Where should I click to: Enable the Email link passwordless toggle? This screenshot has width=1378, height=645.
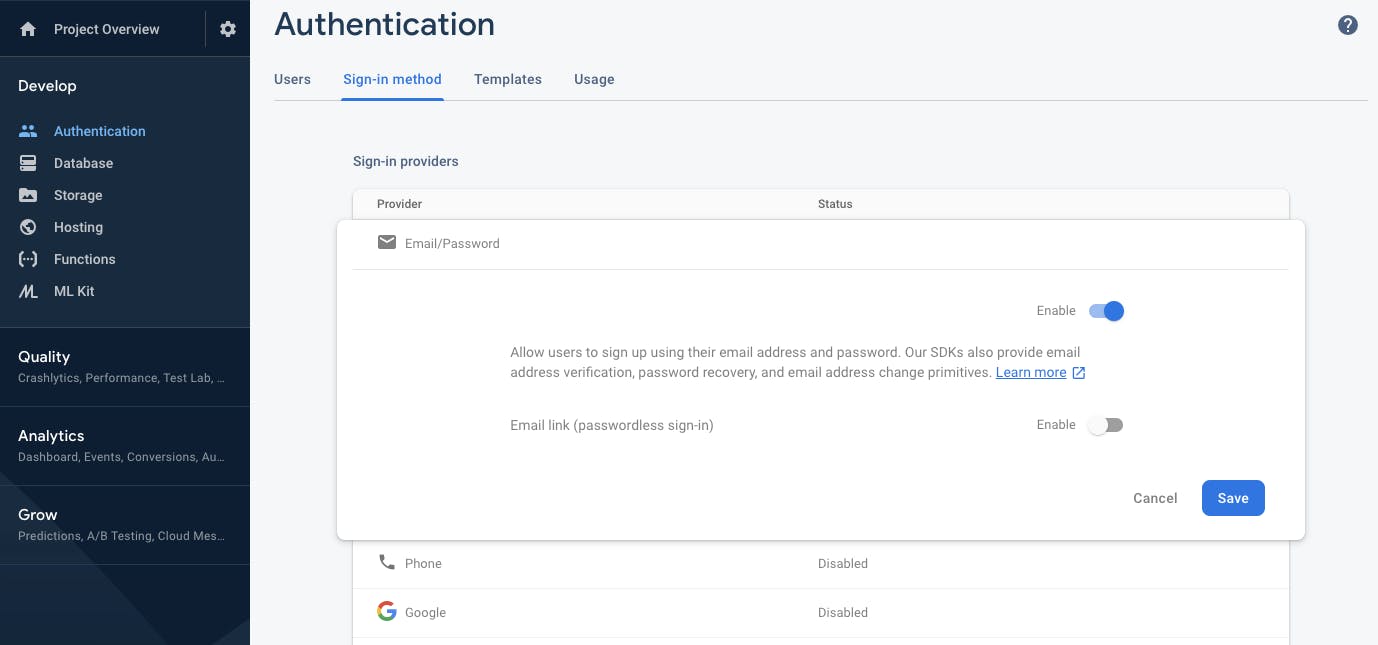point(1106,425)
